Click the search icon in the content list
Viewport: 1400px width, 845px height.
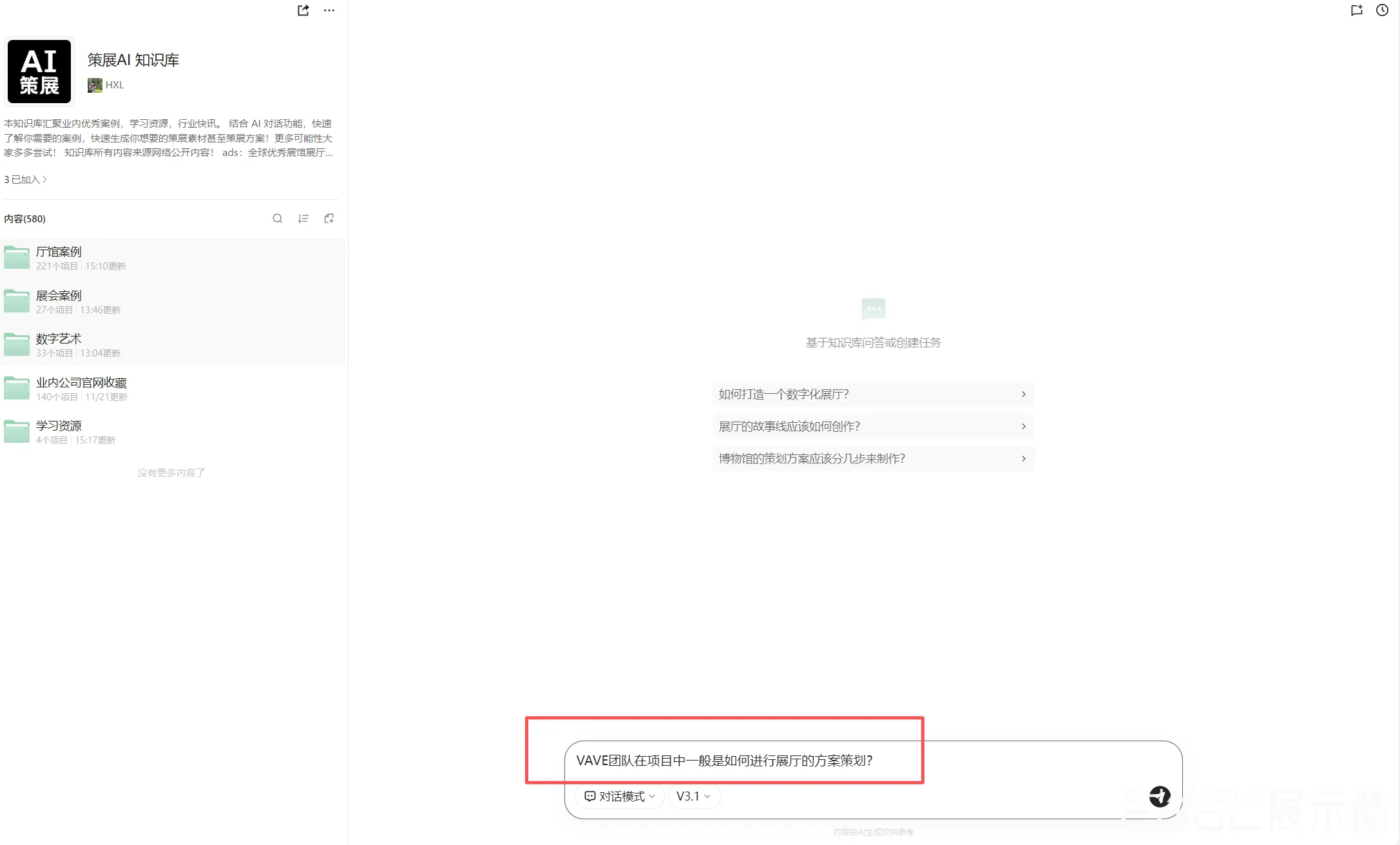[x=277, y=219]
